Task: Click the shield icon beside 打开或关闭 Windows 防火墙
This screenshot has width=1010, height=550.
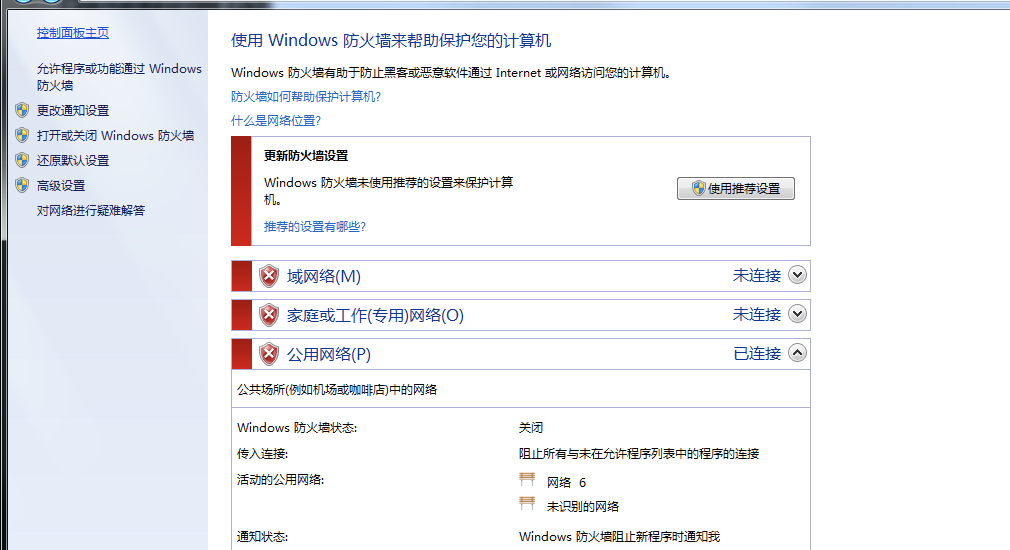Action: pyautogui.click(x=22, y=135)
